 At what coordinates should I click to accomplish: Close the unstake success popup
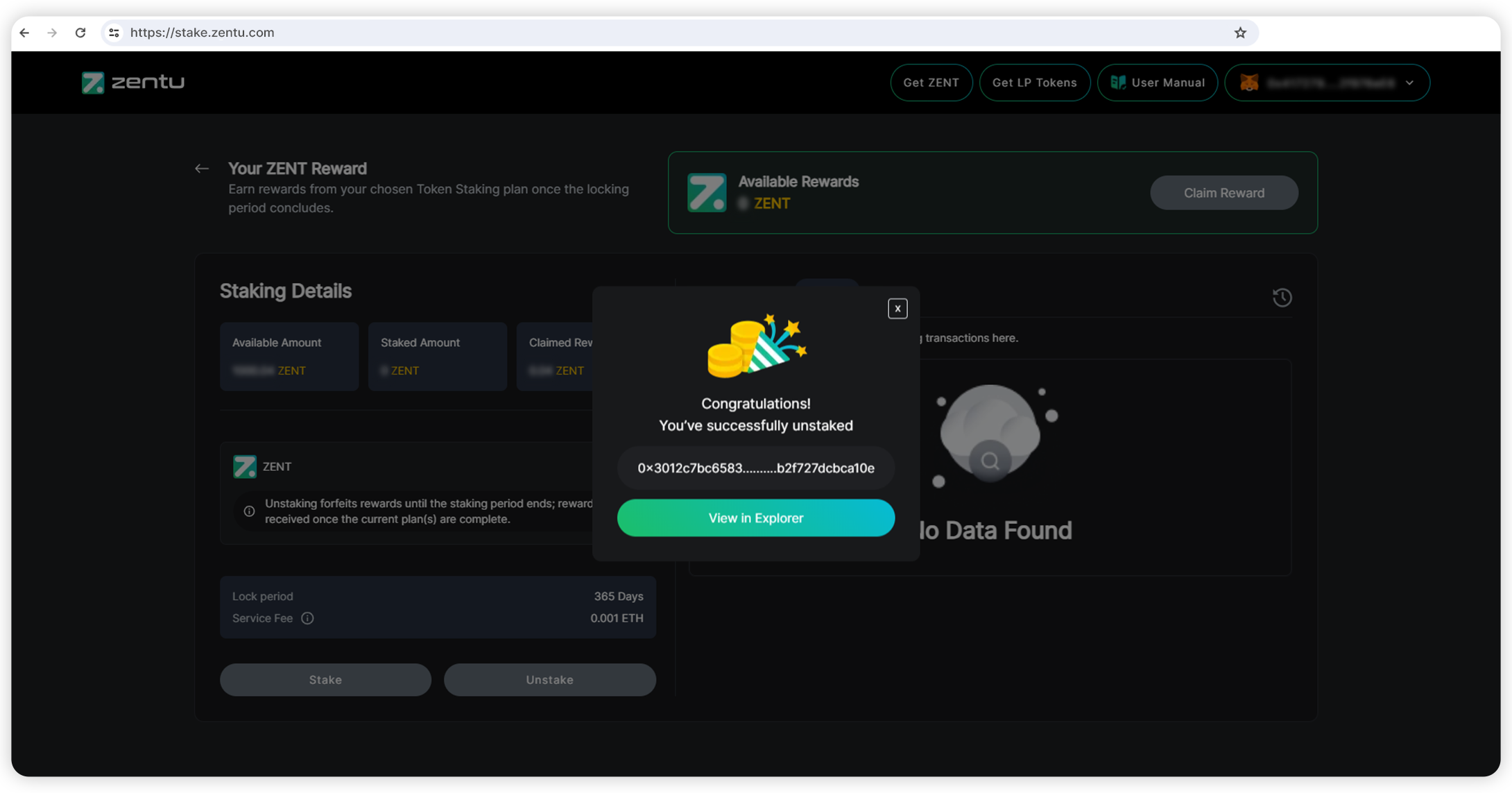pos(897,309)
